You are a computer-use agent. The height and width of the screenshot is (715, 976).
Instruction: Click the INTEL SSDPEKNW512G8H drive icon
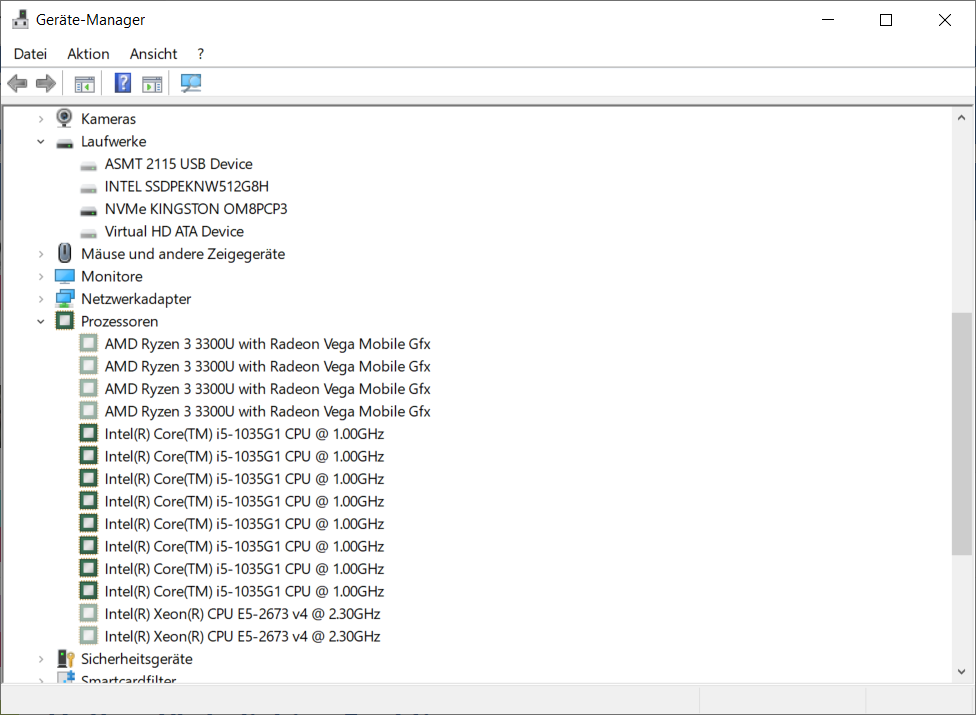tap(88, 188)
